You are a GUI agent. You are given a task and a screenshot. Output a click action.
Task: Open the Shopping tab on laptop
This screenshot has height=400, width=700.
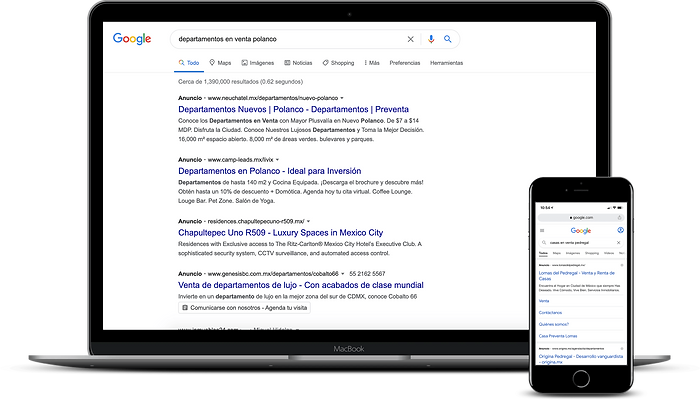pyautogui.click(x=338, y=63)
